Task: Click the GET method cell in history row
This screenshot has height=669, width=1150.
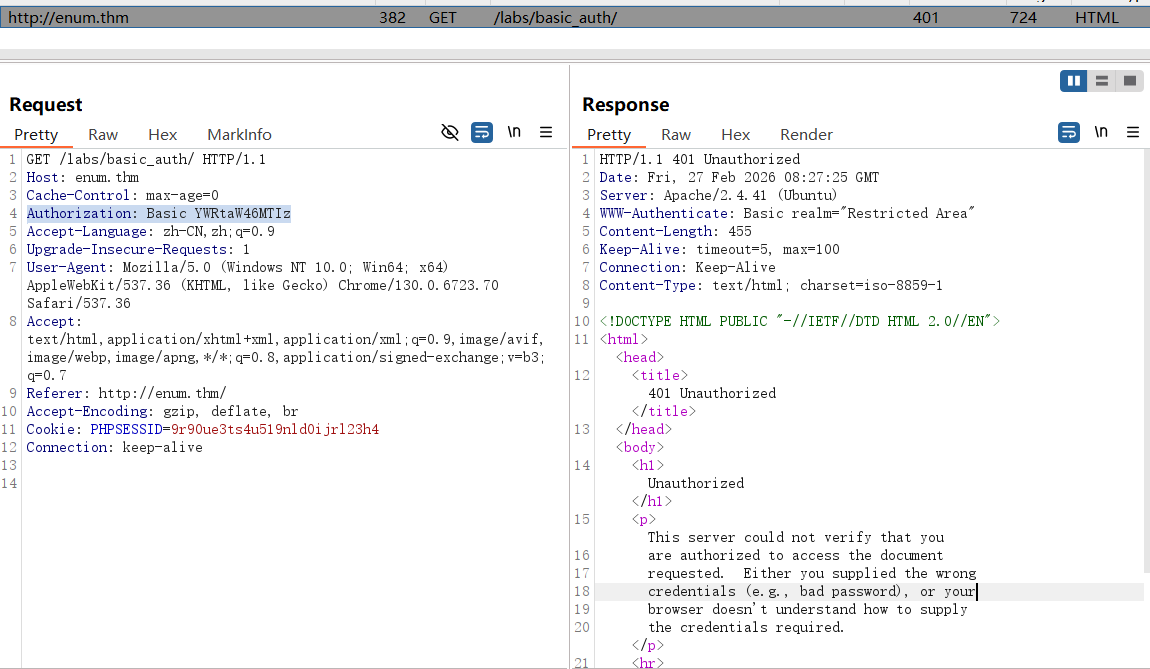Action: tap(442, 18)
